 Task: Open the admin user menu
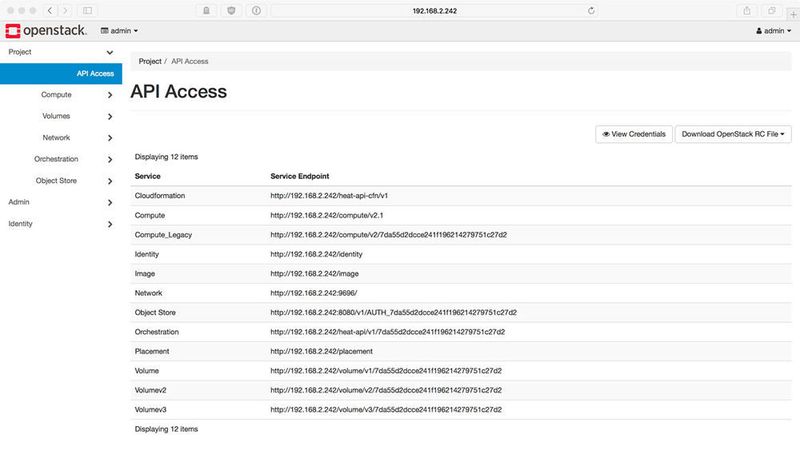(x=773, y=31)
